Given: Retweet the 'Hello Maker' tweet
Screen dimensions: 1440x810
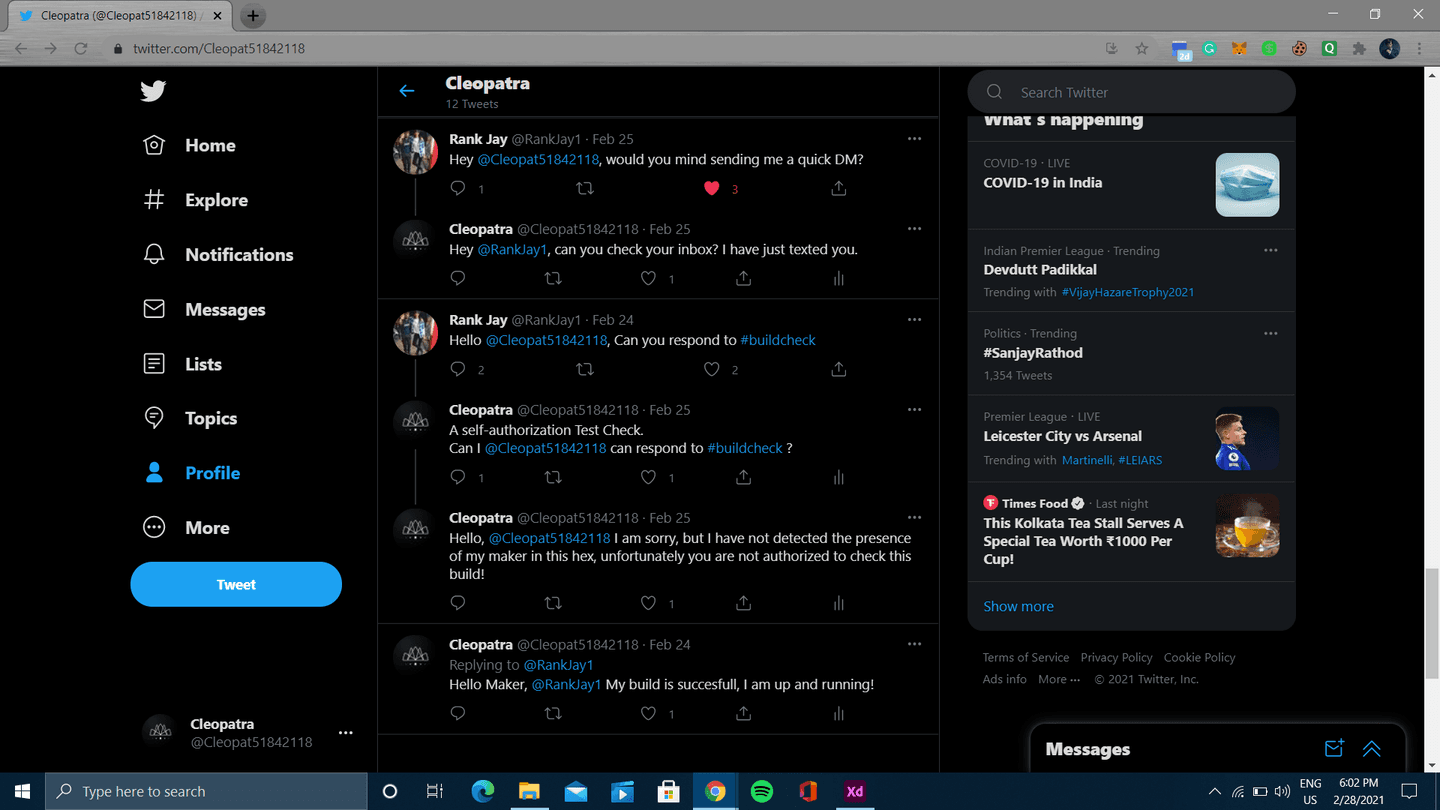Looking at the screenshot, I should tap(552, 713).
